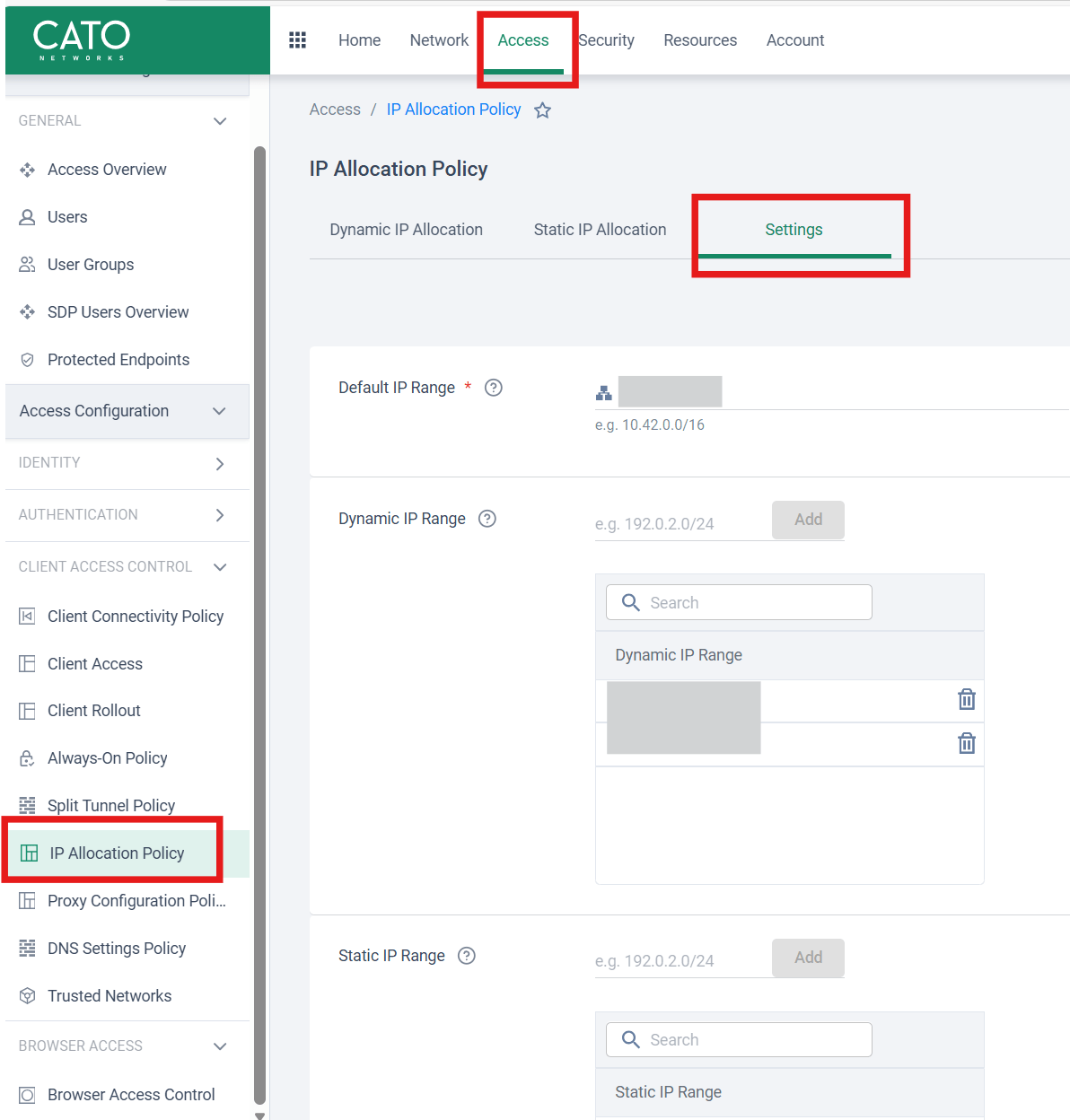Screen dimensions: 1070x1120
Task: Click Add button for Dynamic IP Range
Action: [808, 520]
